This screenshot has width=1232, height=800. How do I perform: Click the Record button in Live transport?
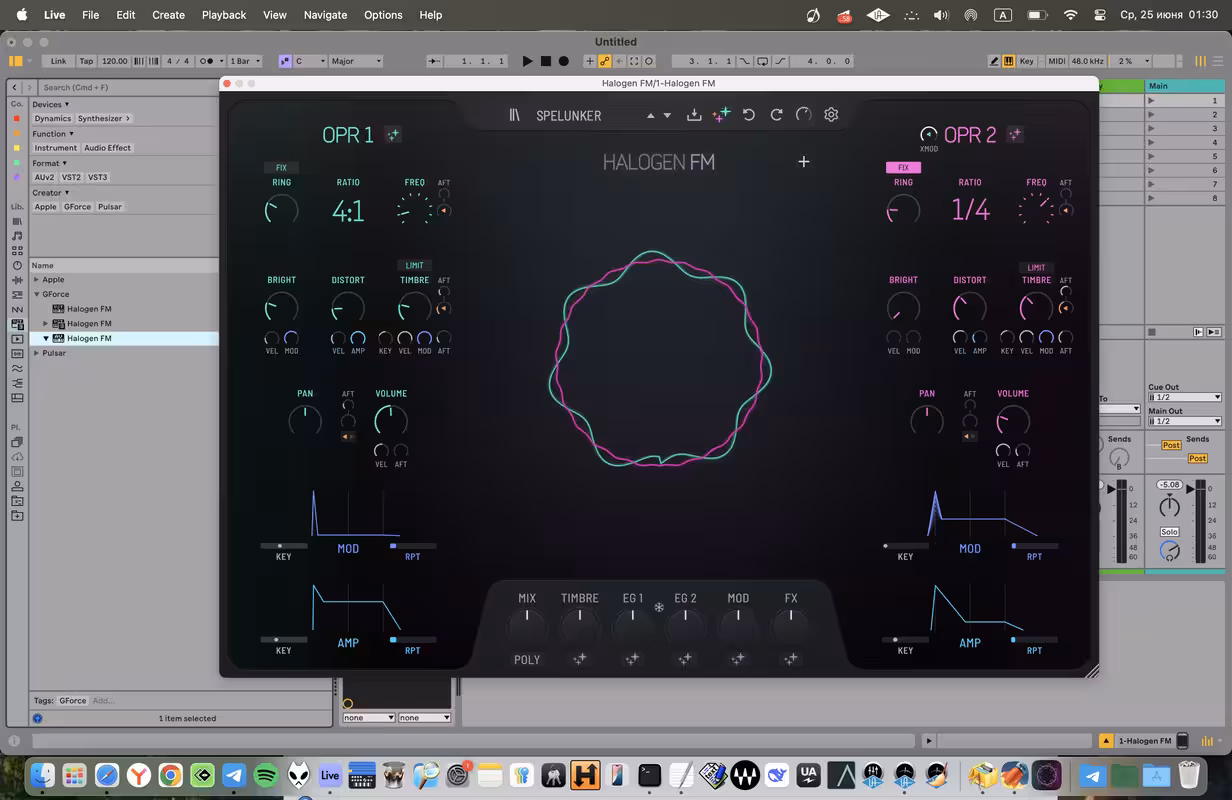point(563,61)
